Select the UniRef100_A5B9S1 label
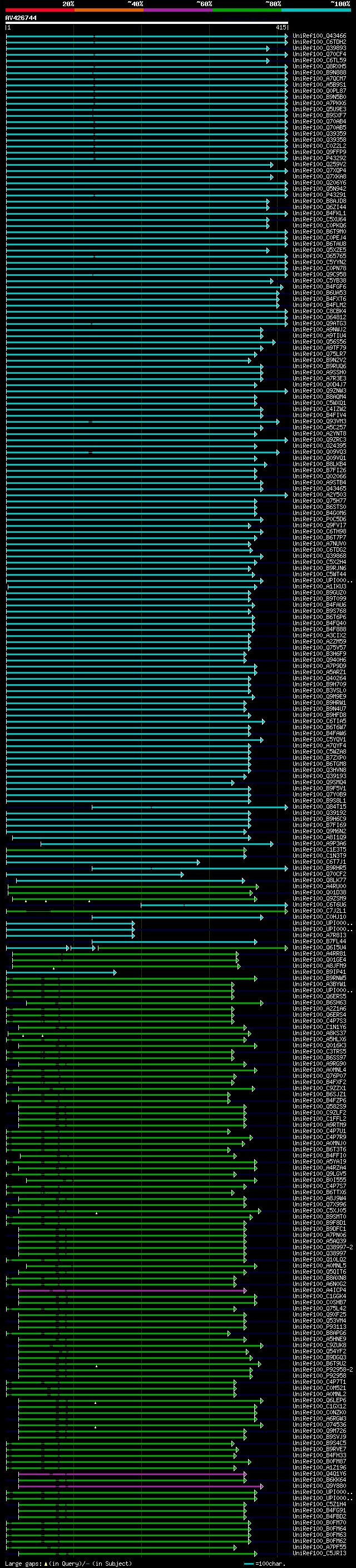The image size is (356, 1568). click(319, 85)
